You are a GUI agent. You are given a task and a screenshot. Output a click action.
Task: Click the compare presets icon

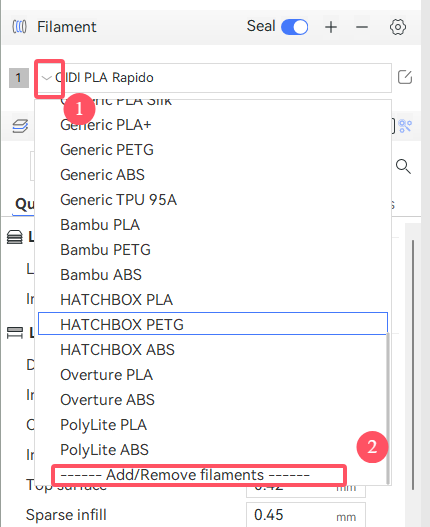click(405, 126)
